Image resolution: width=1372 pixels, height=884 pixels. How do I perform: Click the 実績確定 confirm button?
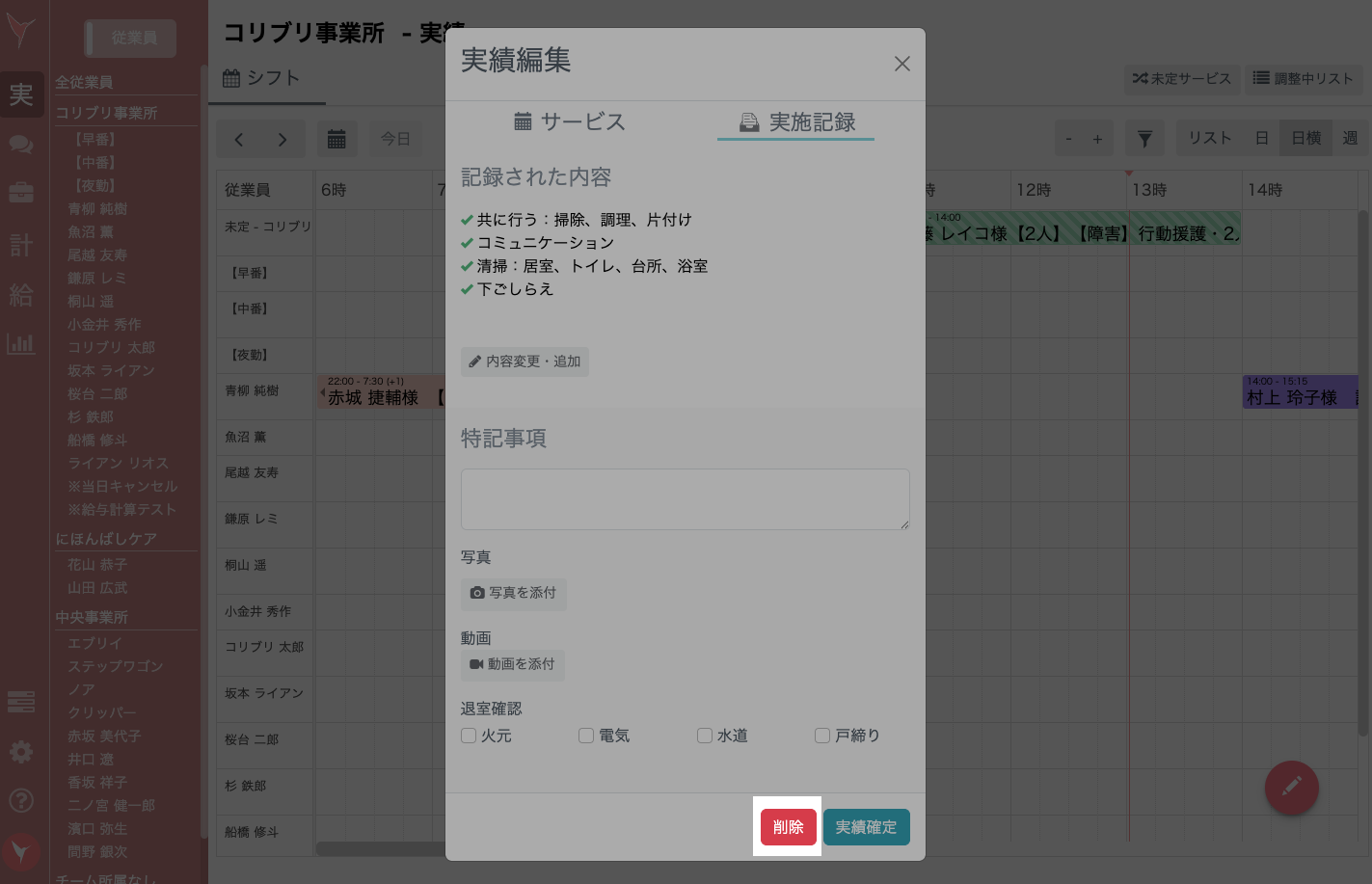tap(866, 826)
